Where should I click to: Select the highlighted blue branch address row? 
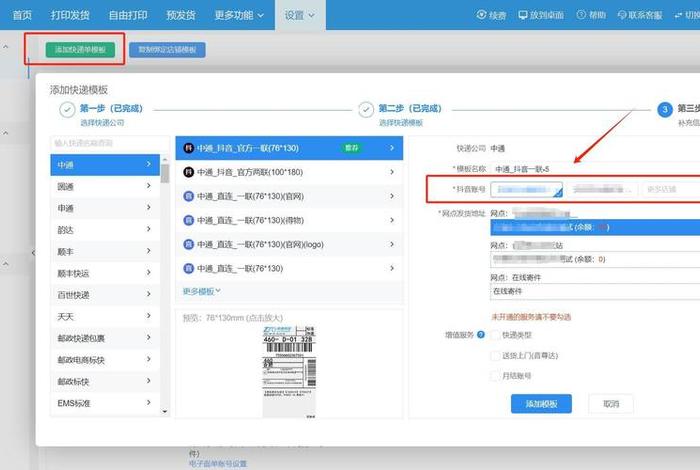click(x=595, y=228)
